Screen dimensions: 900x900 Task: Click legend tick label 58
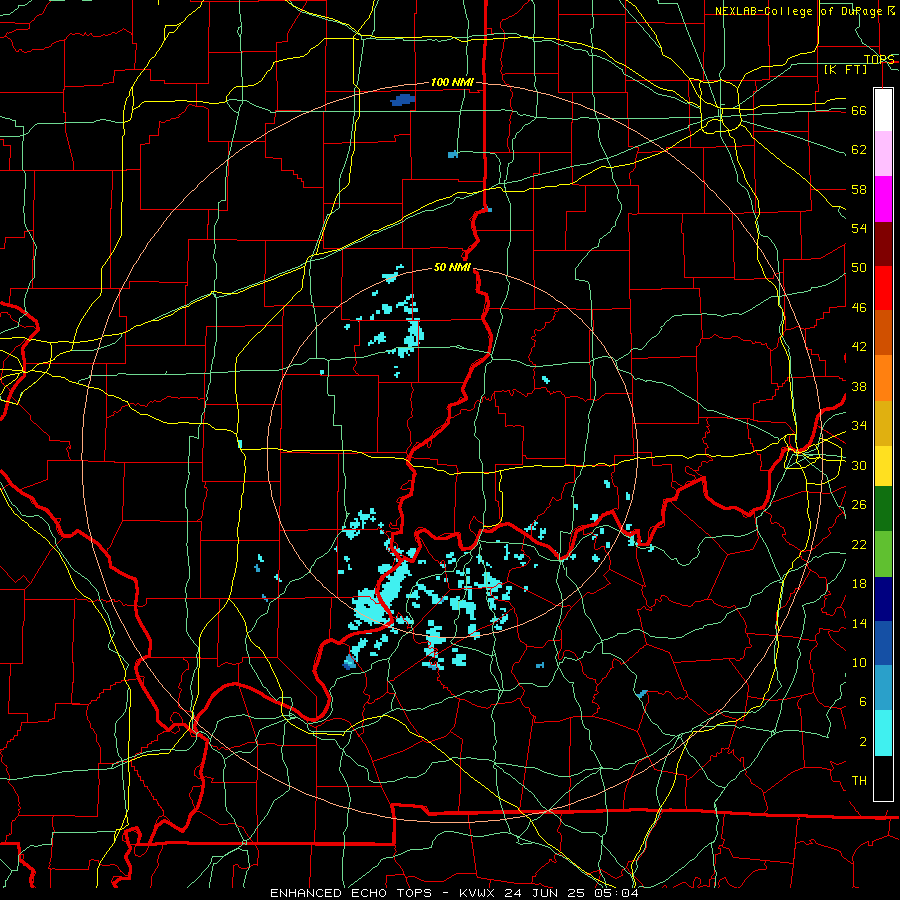859,189
